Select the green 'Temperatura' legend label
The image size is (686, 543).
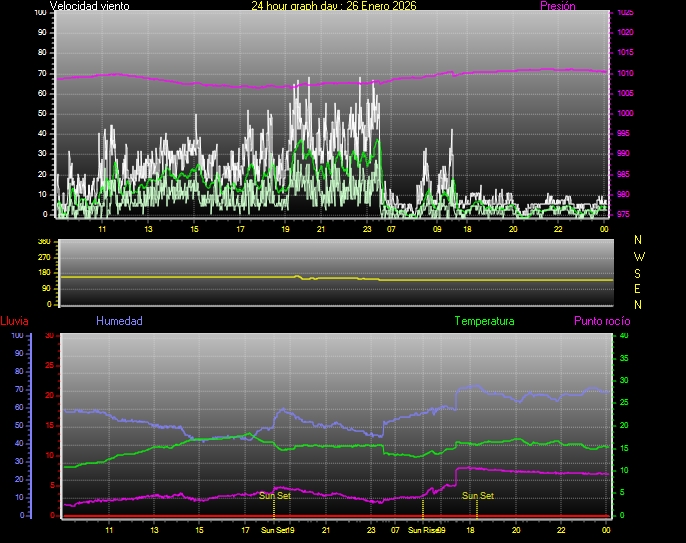coord(484,322)
